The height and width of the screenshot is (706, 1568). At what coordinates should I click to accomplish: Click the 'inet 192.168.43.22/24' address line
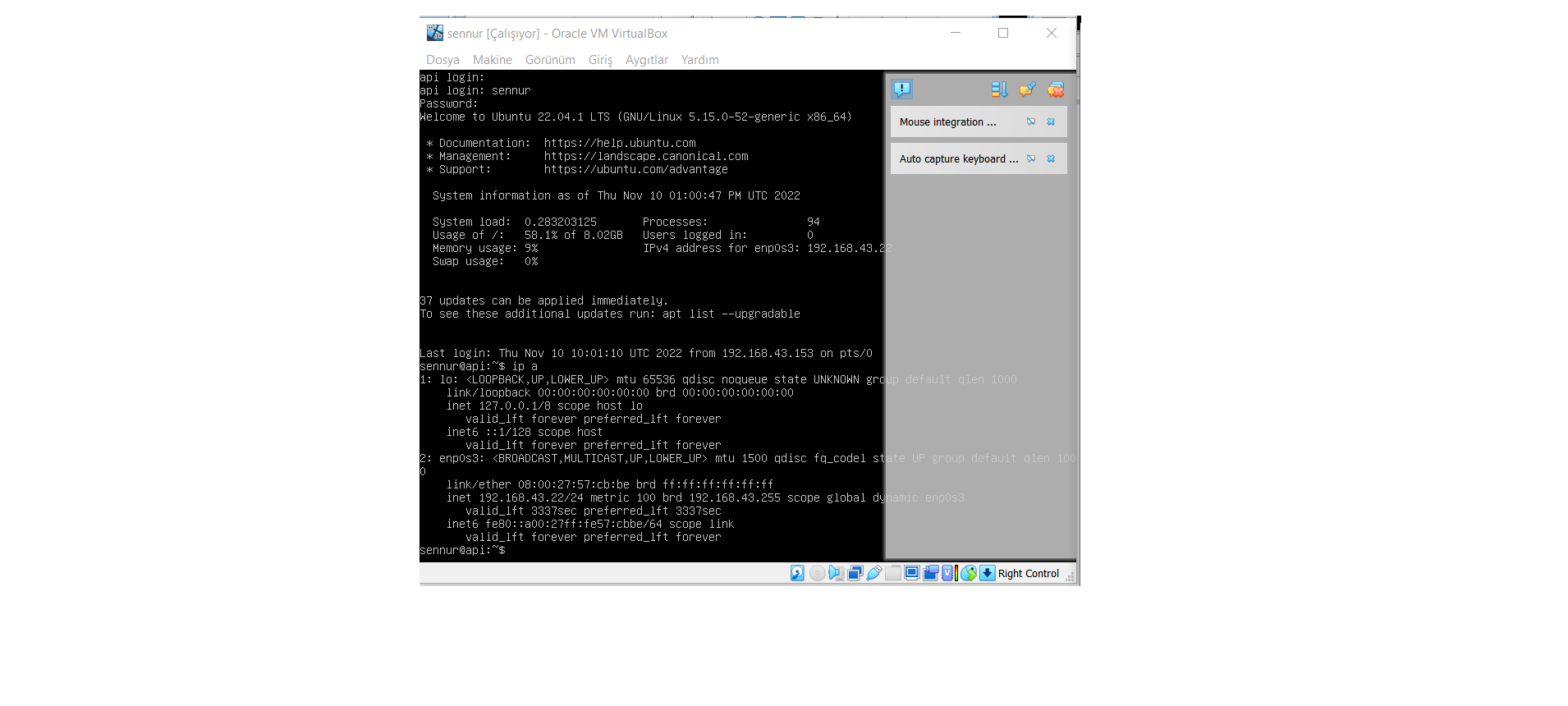[705, 497]
